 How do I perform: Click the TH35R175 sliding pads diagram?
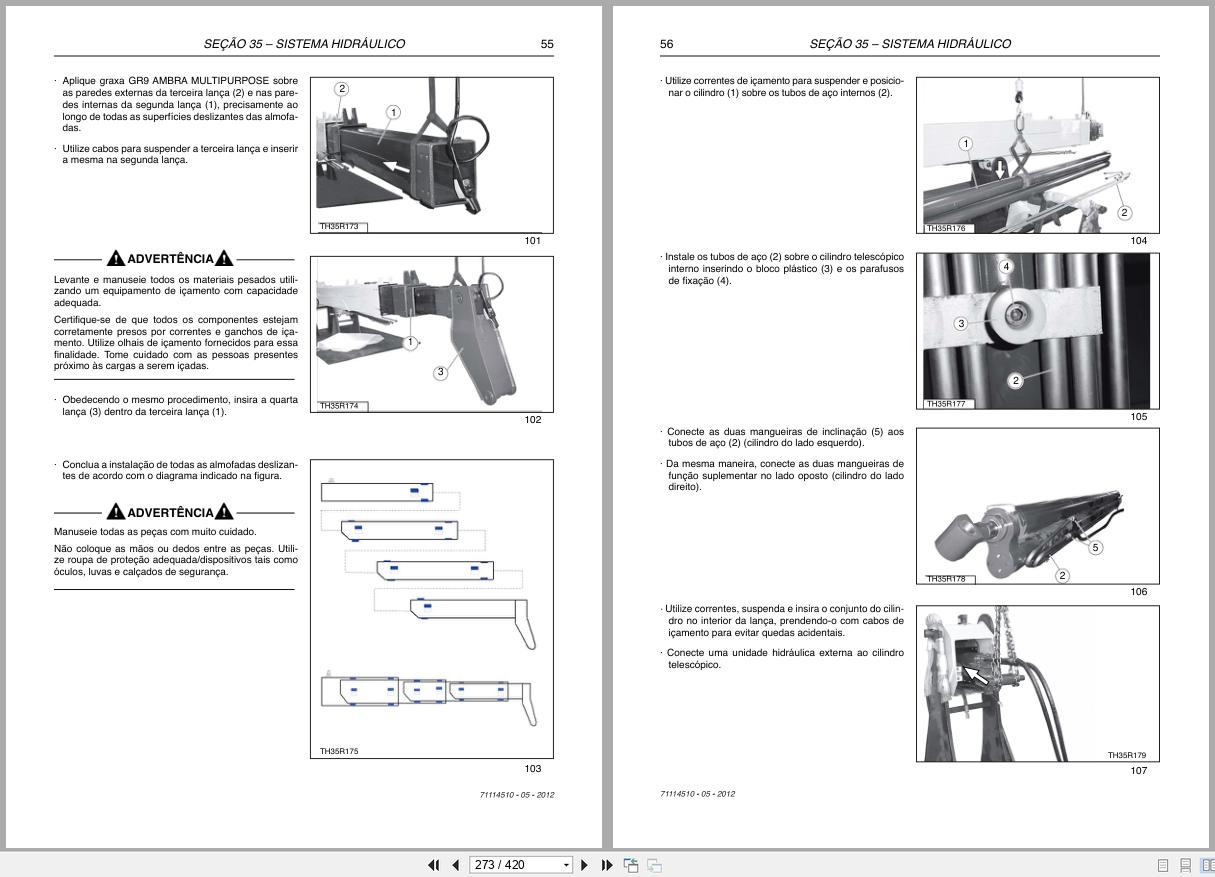click(432, 608)
